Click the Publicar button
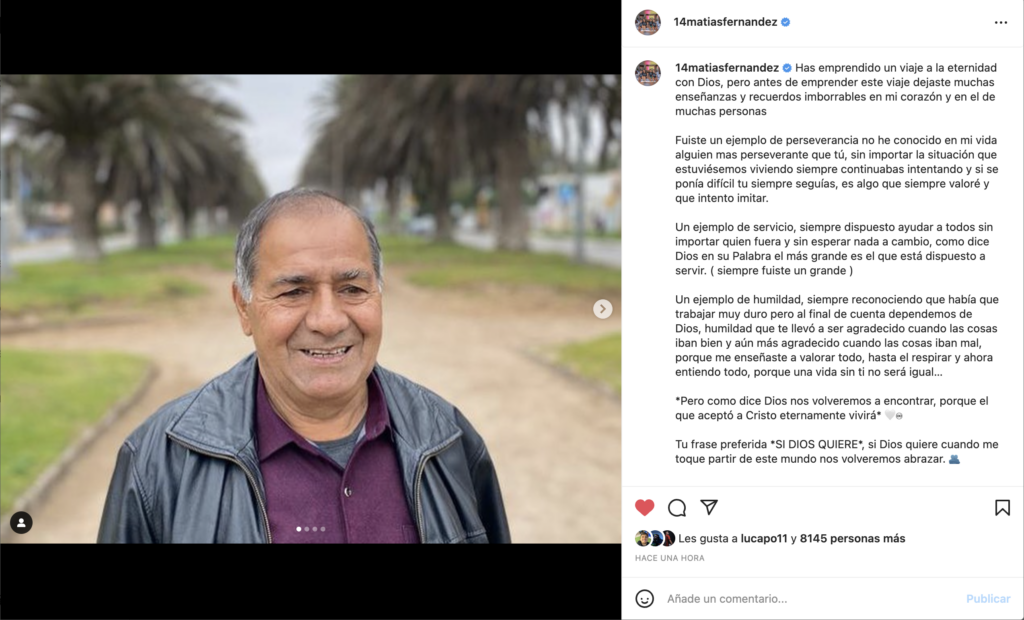1024x620 pixels. point(987,598)
